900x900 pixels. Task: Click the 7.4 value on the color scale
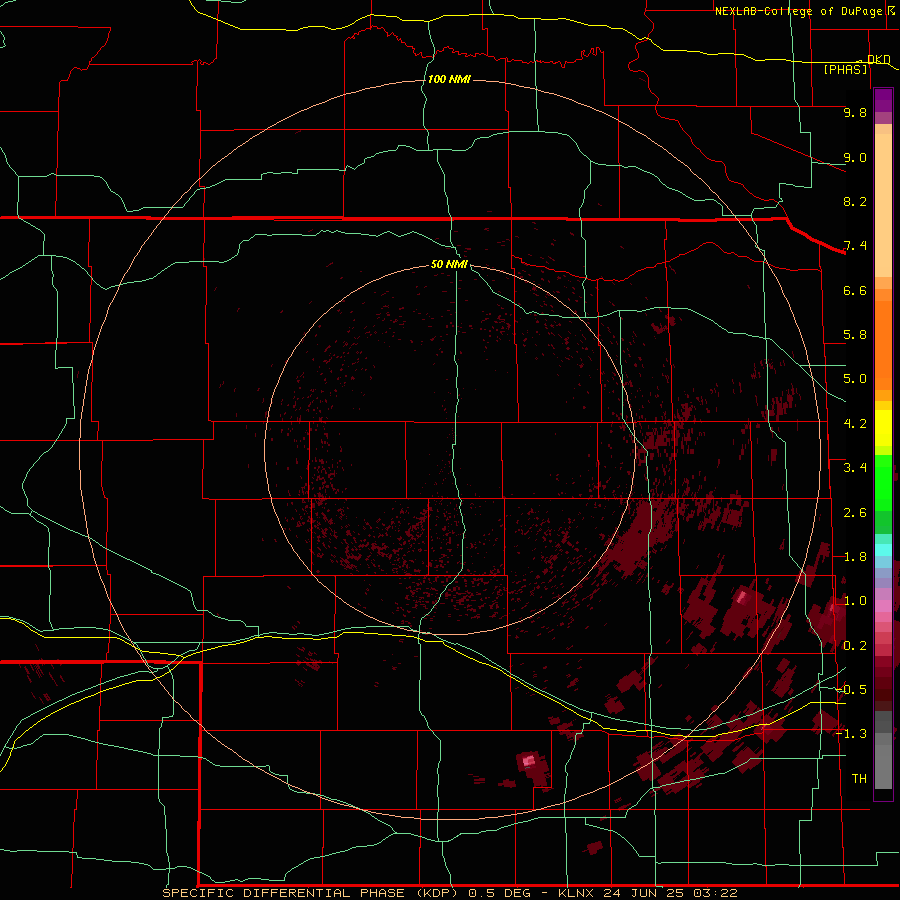click(x=855, y=246)
